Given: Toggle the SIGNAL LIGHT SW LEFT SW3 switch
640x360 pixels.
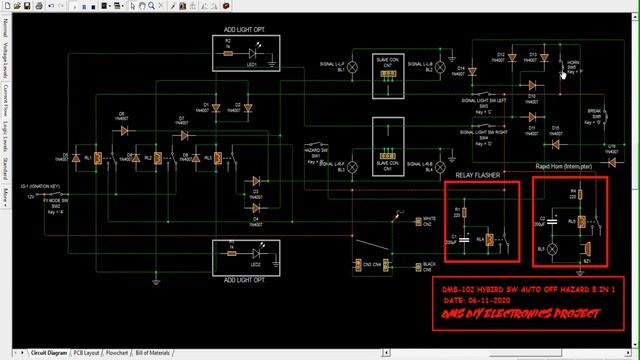Looking at the screenshot, I should (484, 93).
